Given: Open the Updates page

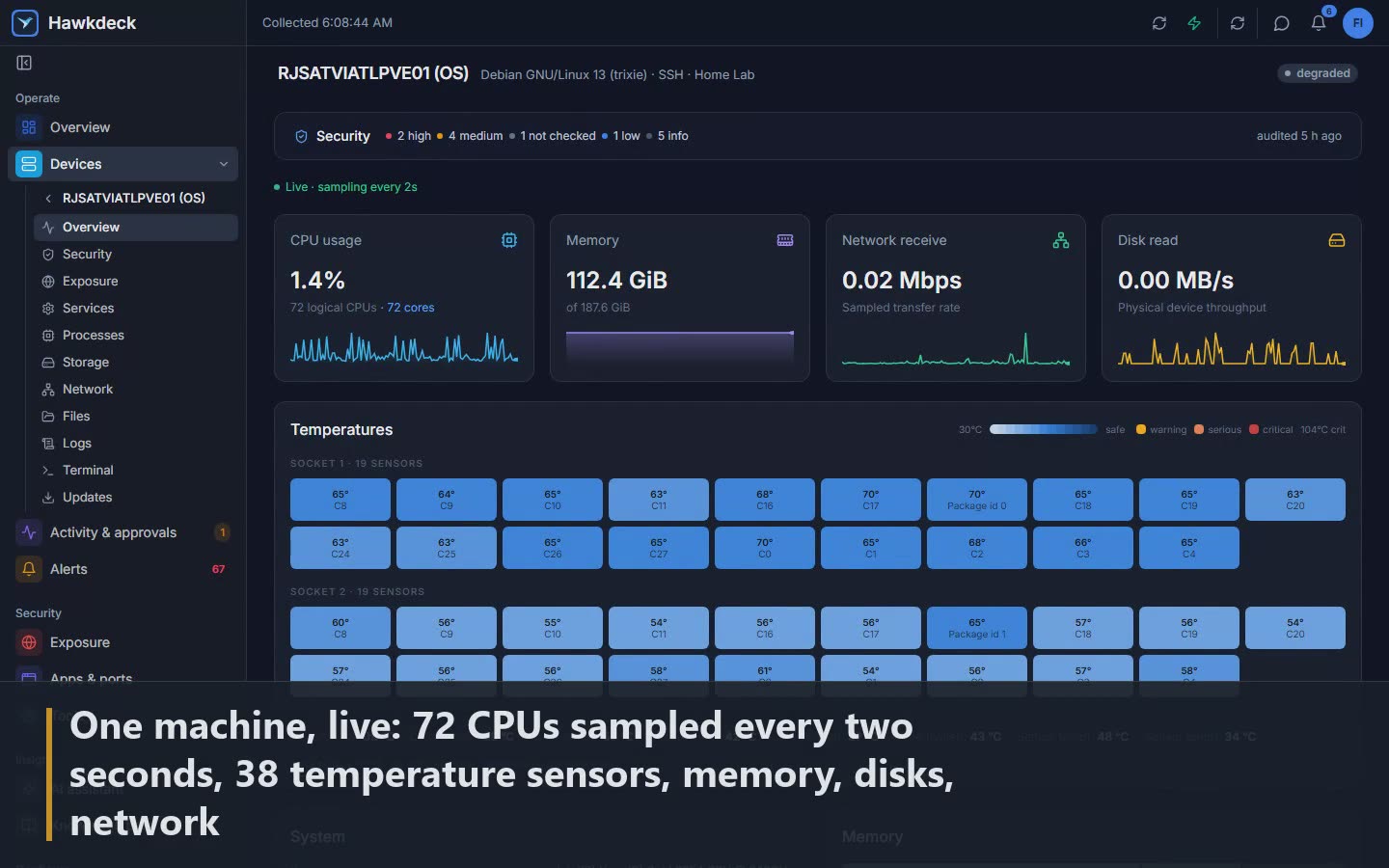Looking at the screenshot, I should pos(136,497).
